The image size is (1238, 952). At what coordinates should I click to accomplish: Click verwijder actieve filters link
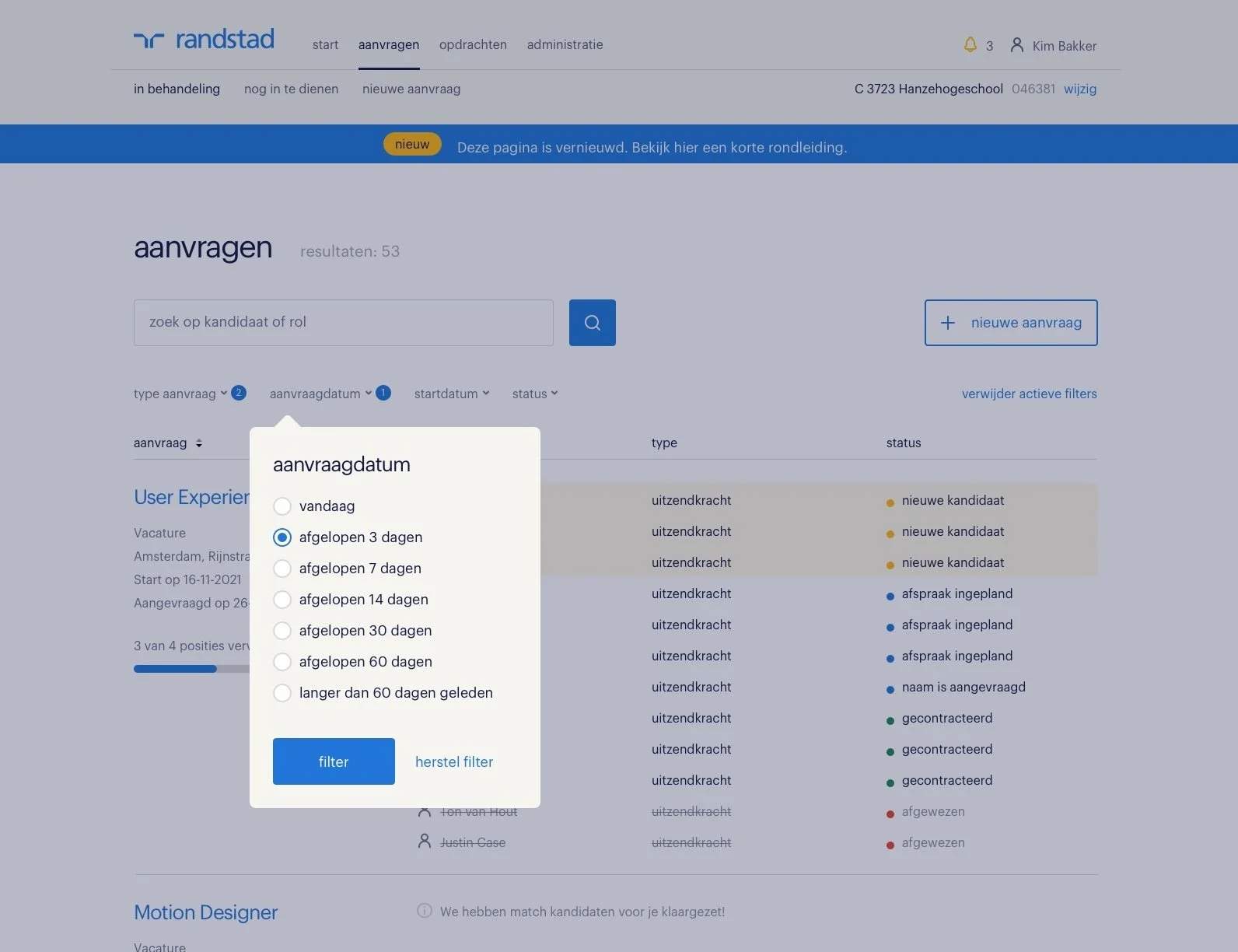(x=1029, y=394)
